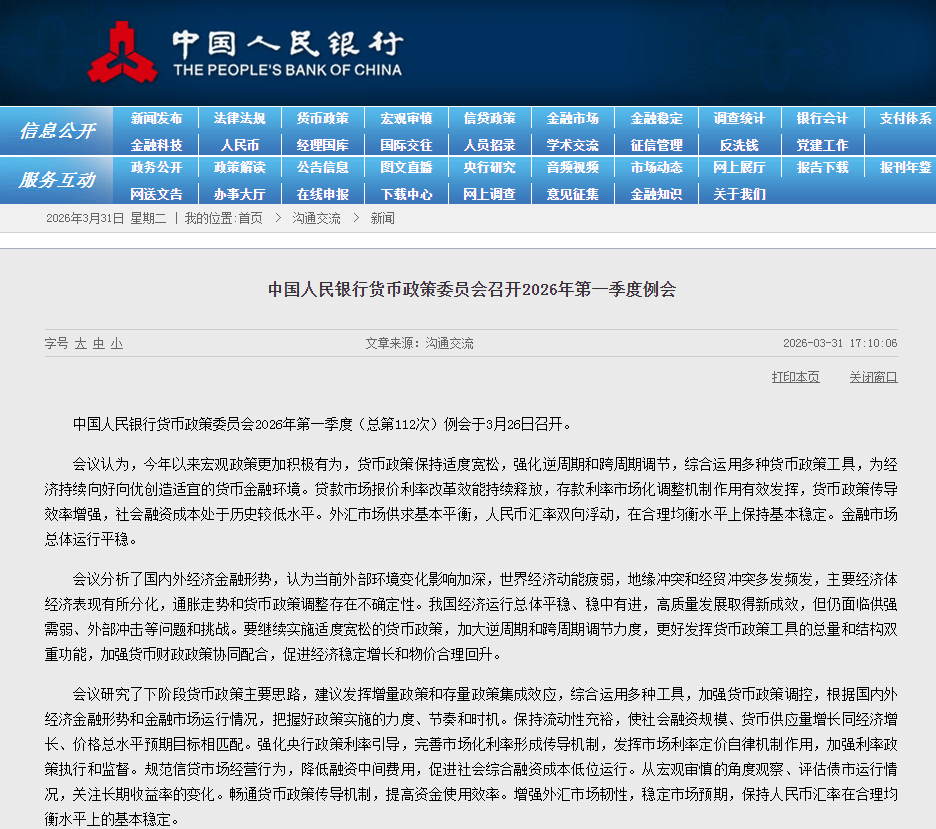Open the 党建工作 page
The image size is (936, 829).
(821, 144)
